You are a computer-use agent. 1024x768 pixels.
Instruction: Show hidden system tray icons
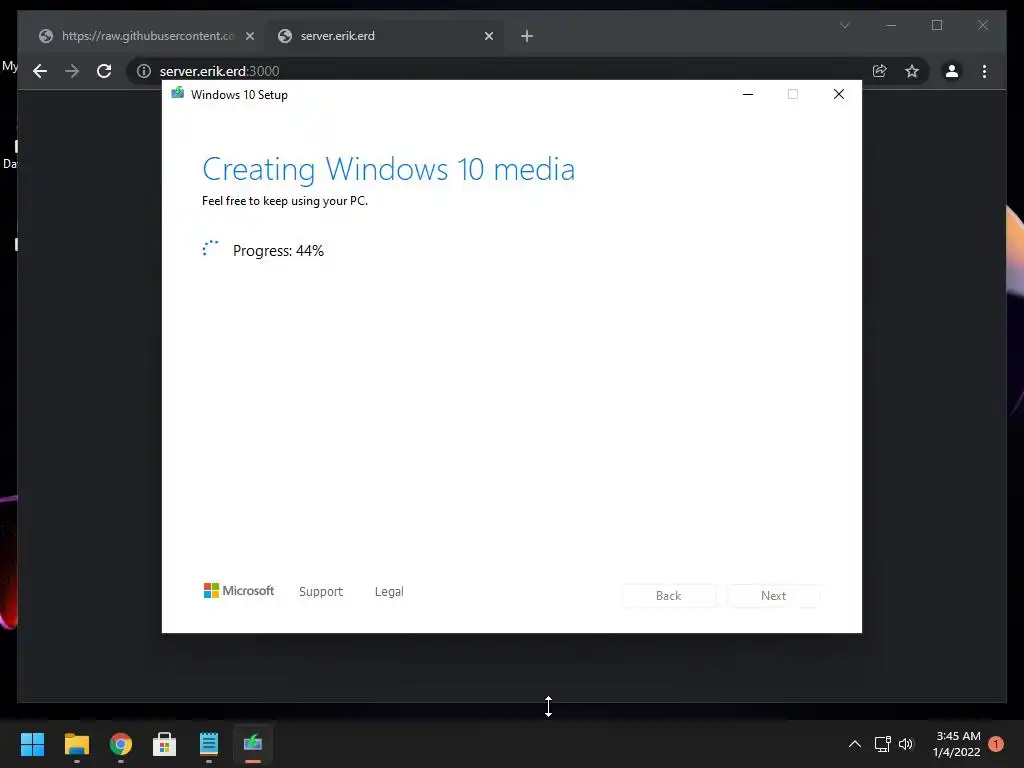pyautogui.click(x=854, y=744)
